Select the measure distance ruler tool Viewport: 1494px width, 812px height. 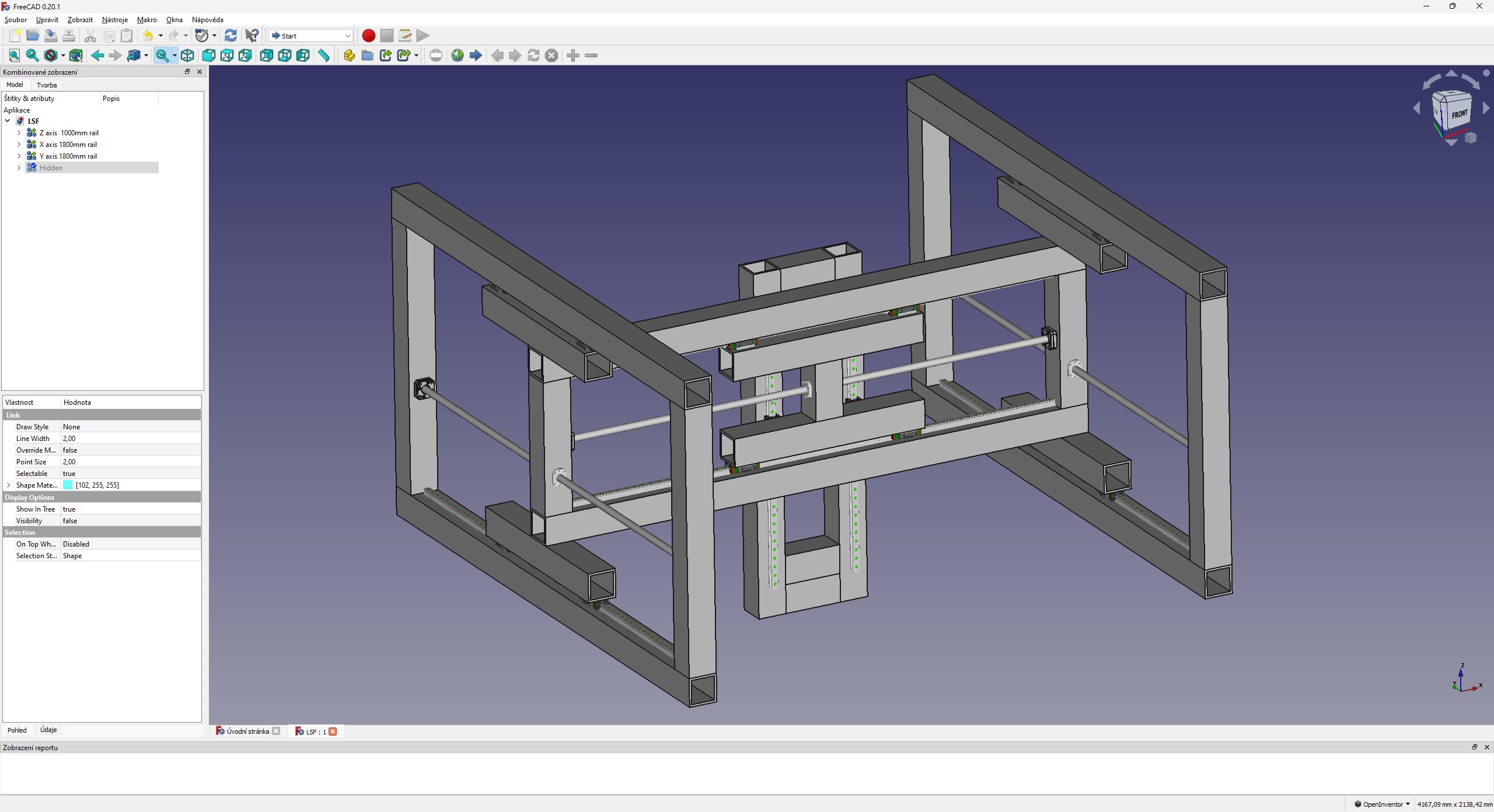click(323, 55)
